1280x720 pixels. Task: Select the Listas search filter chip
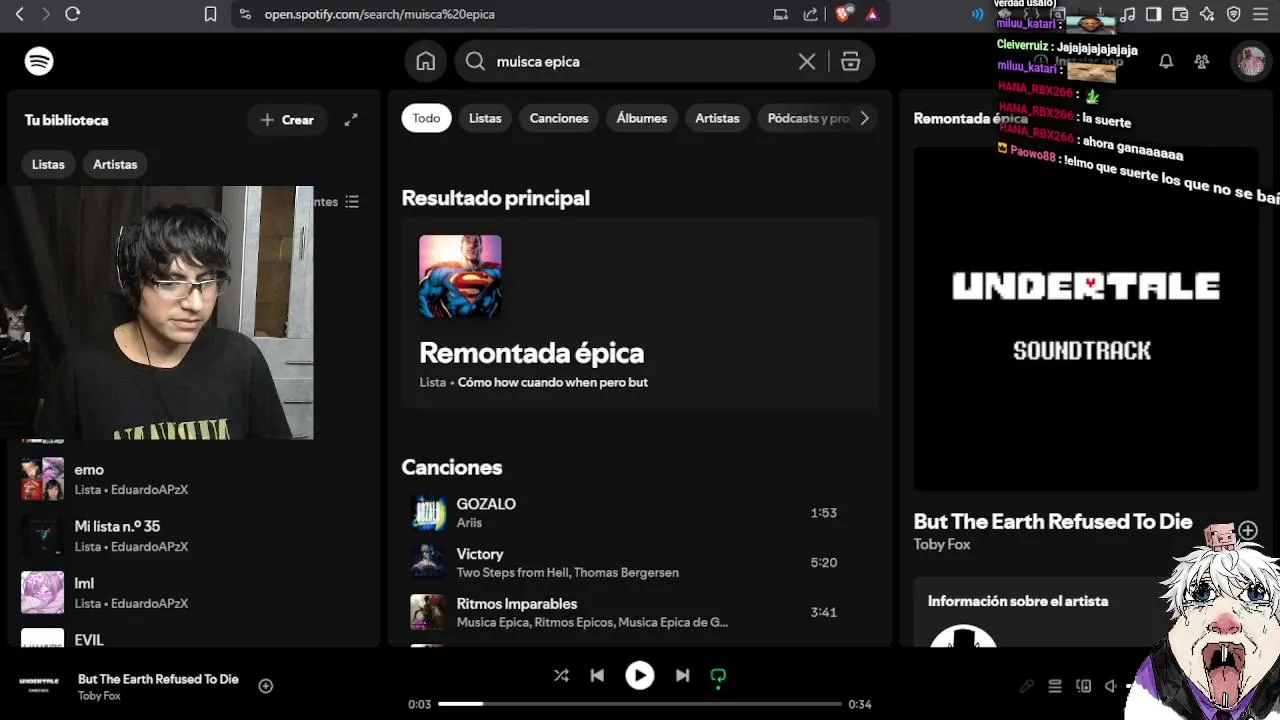(485, 118)
